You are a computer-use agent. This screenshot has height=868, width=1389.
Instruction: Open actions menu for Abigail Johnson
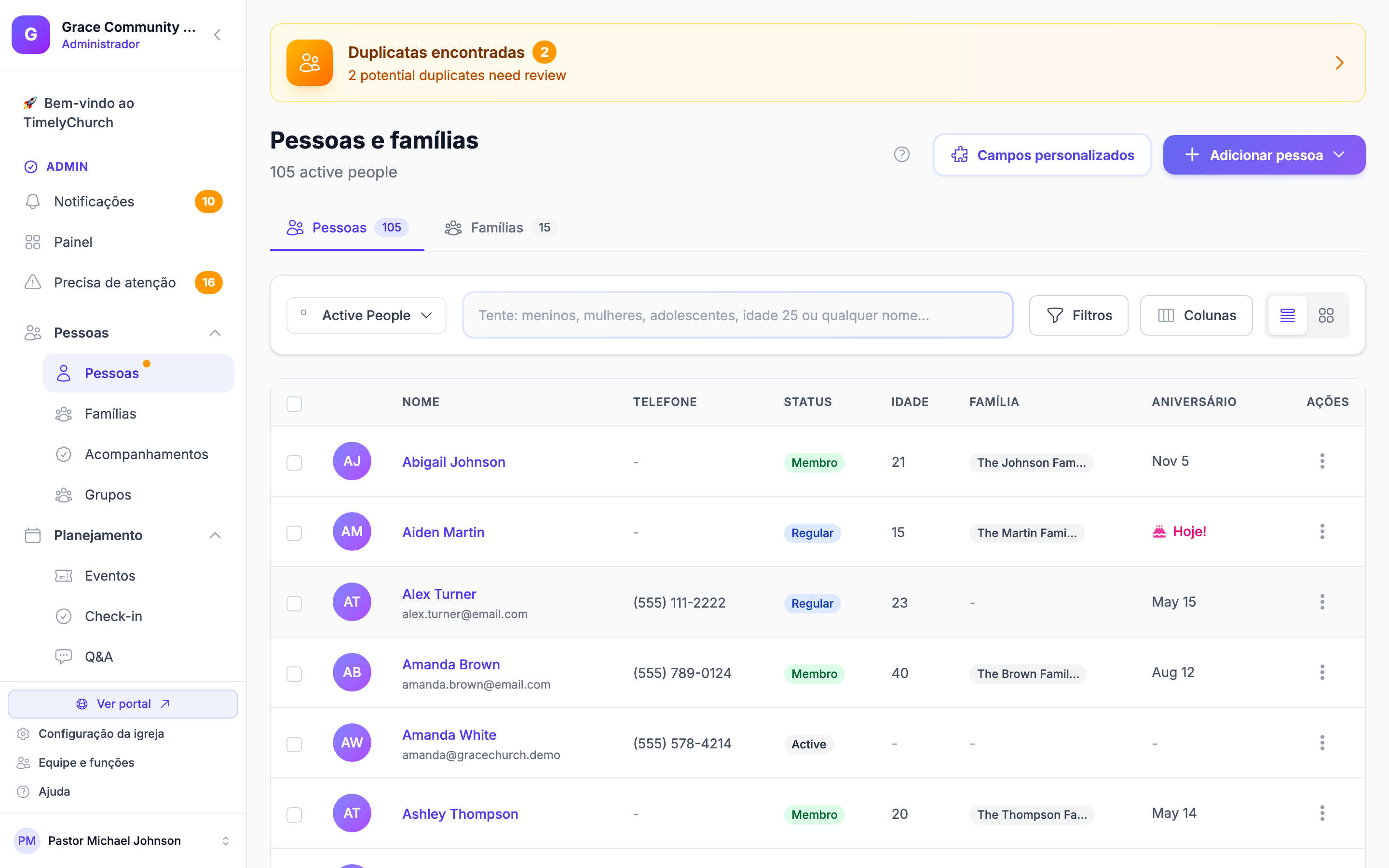click(x=1322, y=461)
